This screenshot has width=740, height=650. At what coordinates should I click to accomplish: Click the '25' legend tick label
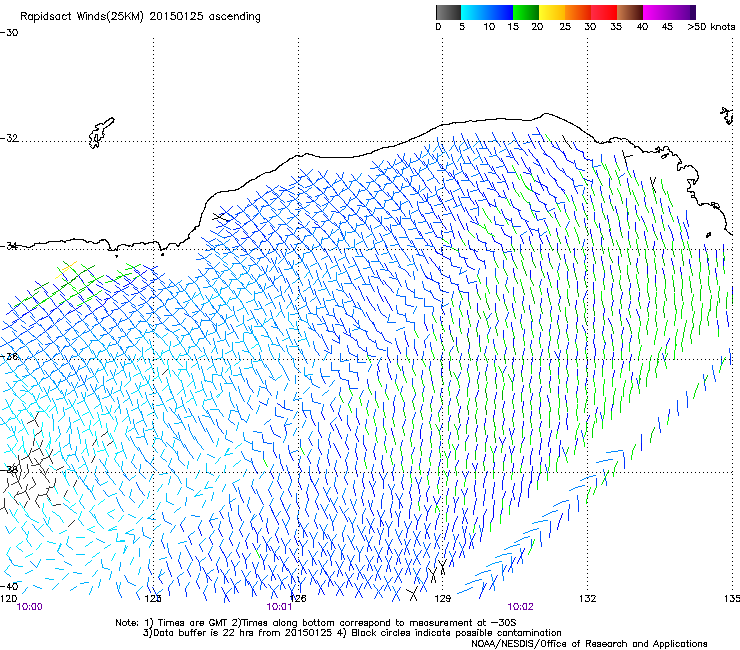coord(565,26)
